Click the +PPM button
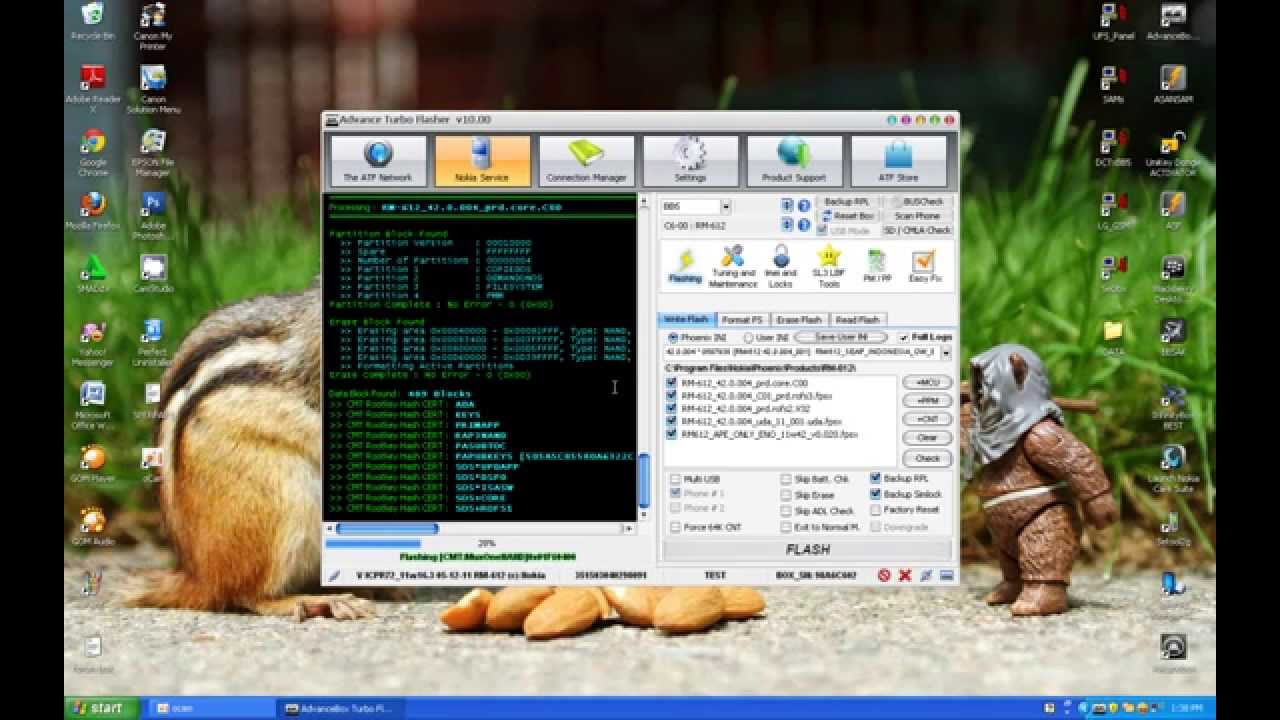This screenshot has height=720, width=1280. (927, 401)
